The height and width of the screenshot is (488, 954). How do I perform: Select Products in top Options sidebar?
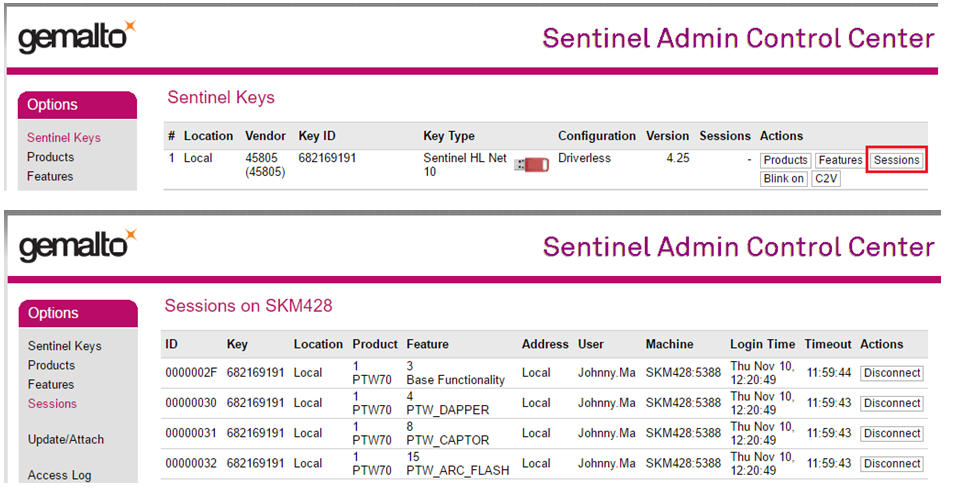tap(51, 157)
